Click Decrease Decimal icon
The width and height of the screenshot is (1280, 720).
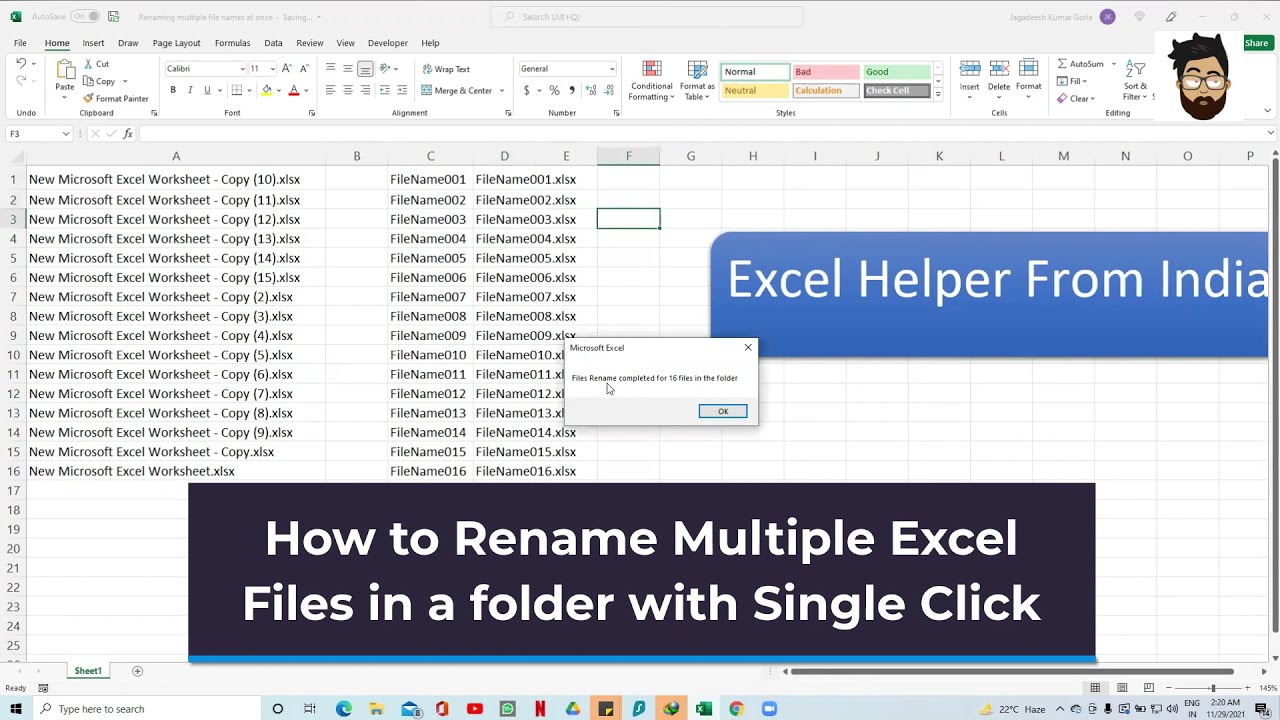tap(608, 90)
